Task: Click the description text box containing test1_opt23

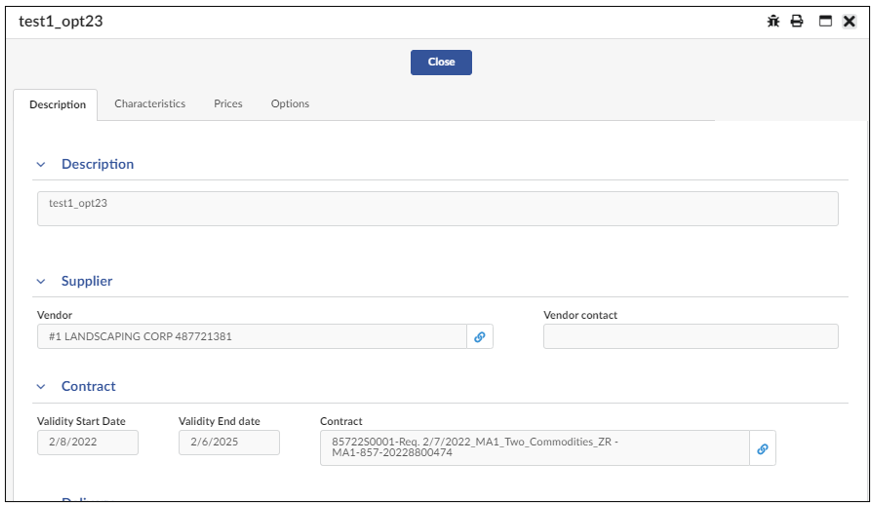Action: 437,209
